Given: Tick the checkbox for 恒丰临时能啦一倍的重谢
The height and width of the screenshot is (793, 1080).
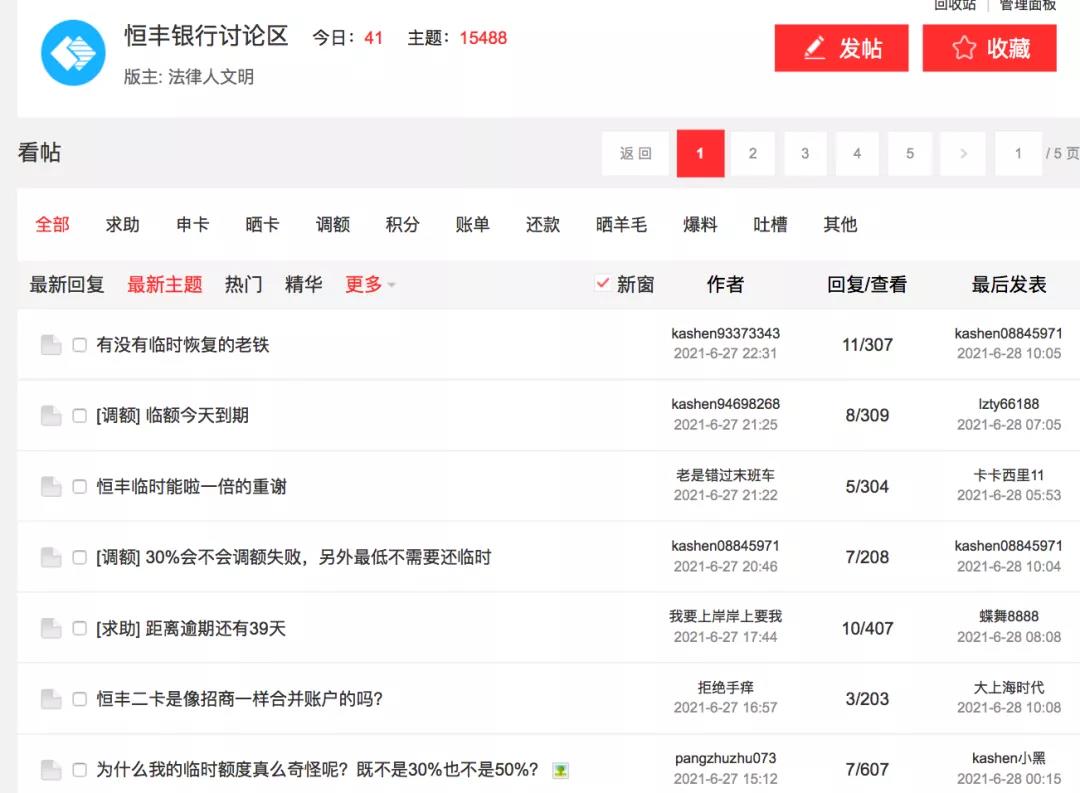Looking at the screenshot, I should (x=80, y=486).
